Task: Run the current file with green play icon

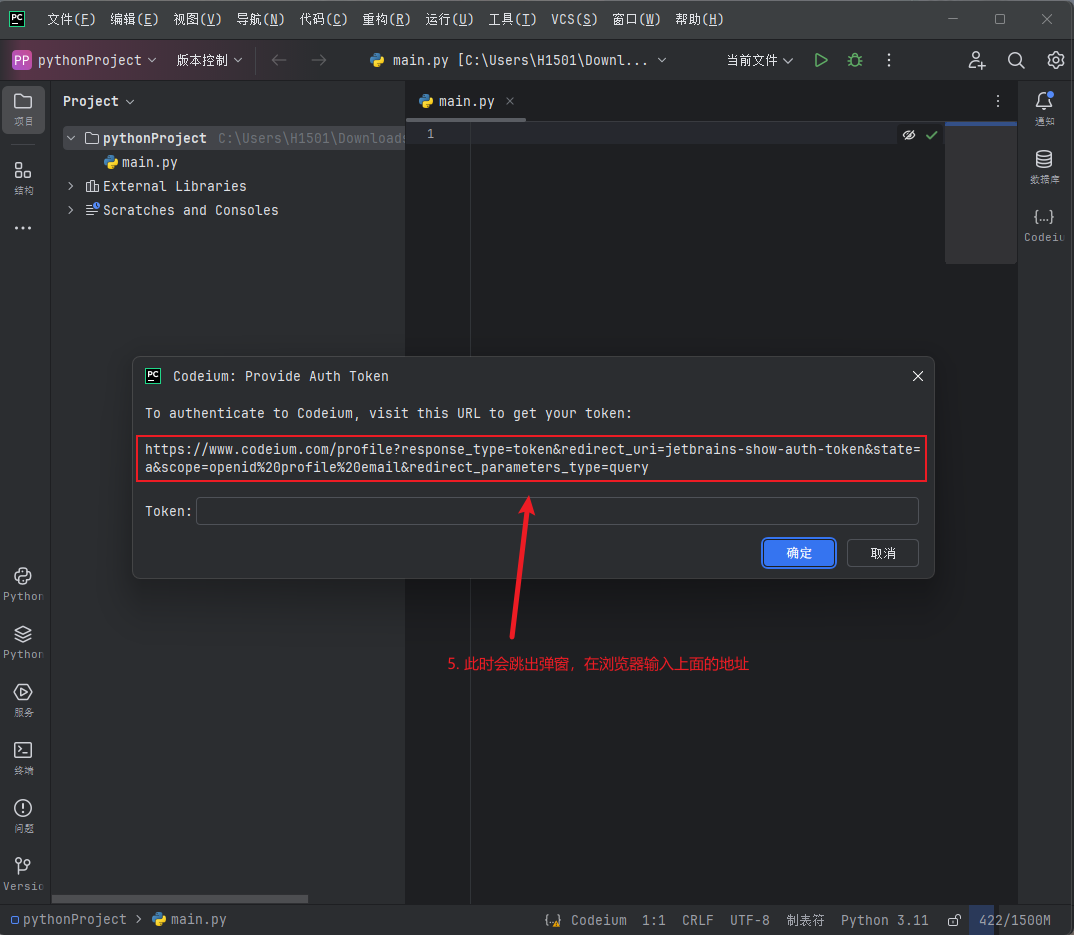Action: coord(821,60)
